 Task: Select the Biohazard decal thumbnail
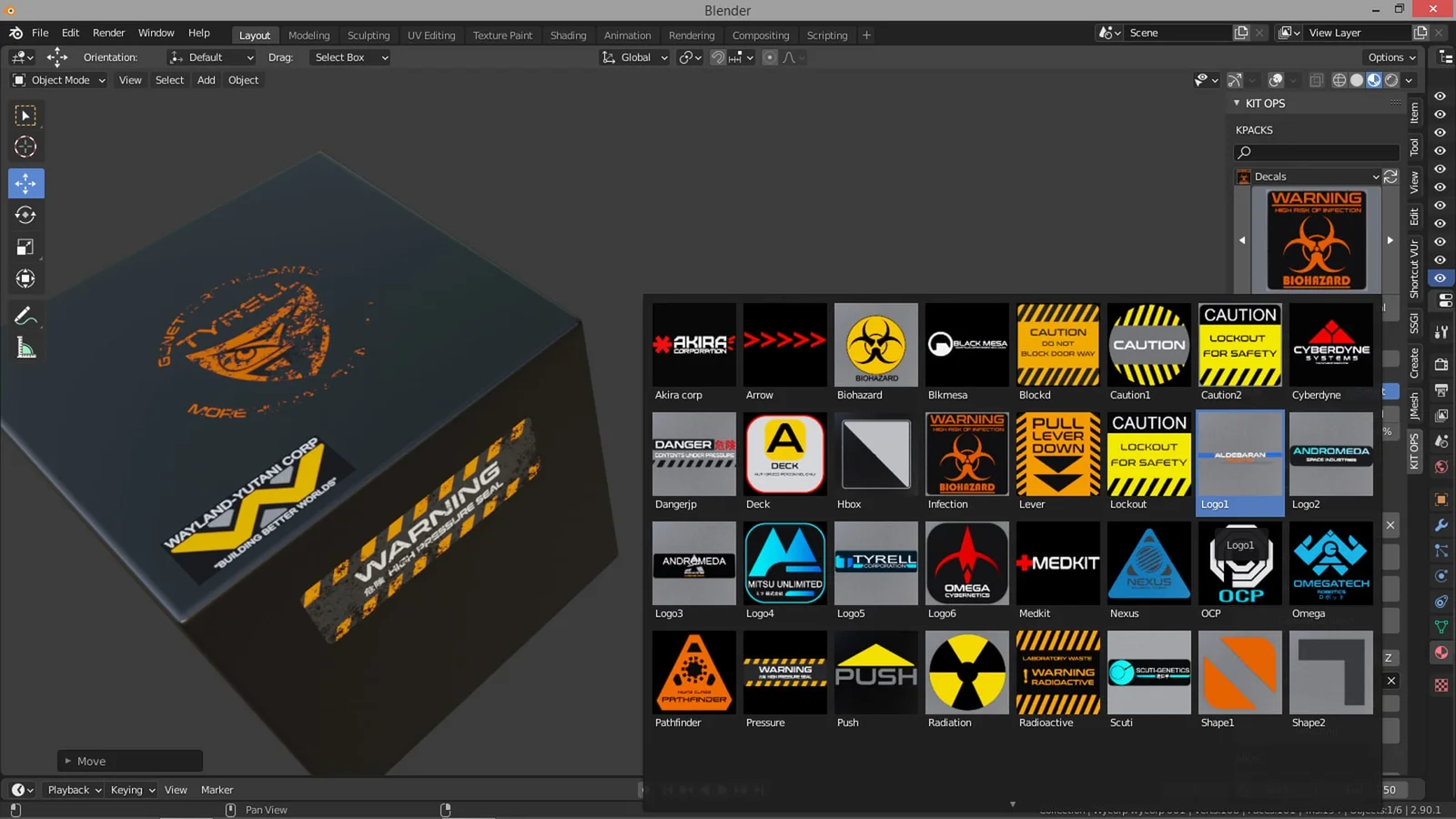875,346
